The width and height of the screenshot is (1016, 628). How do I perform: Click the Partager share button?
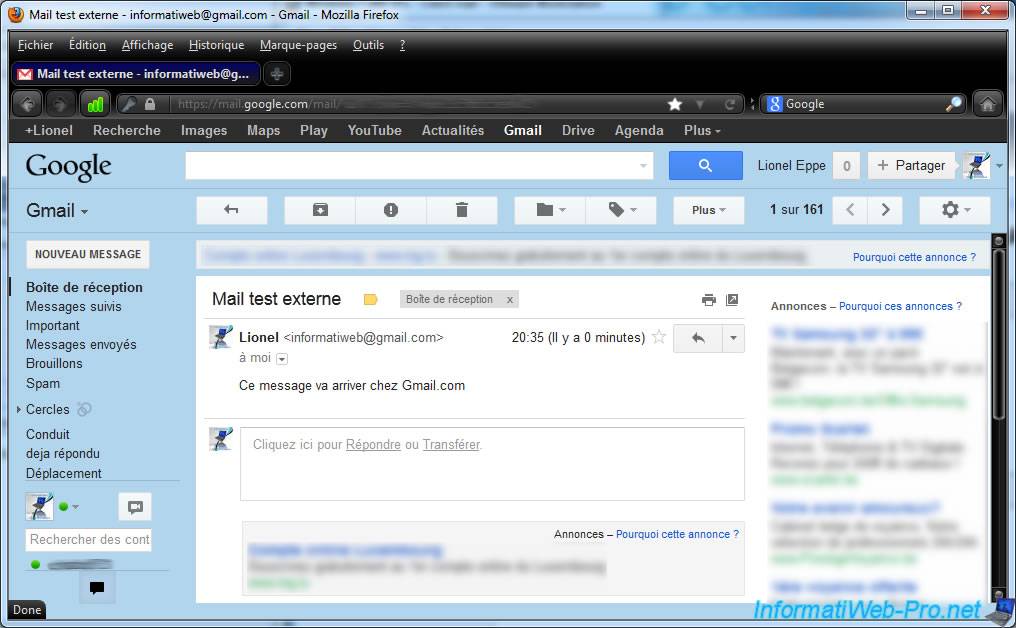912,166
